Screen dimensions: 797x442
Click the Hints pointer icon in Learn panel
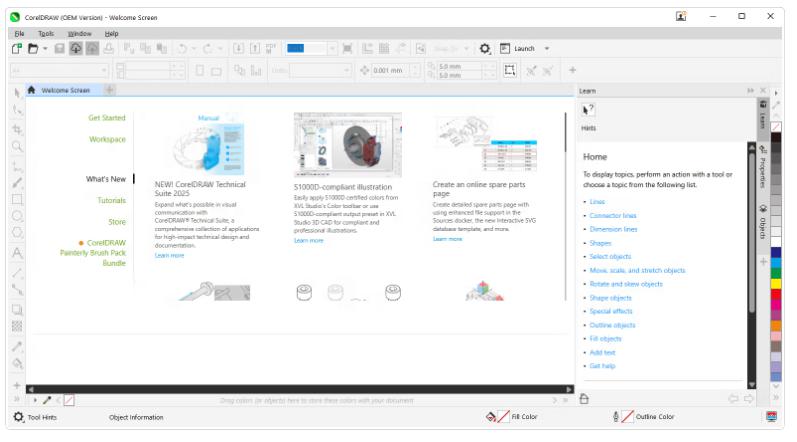588,109
